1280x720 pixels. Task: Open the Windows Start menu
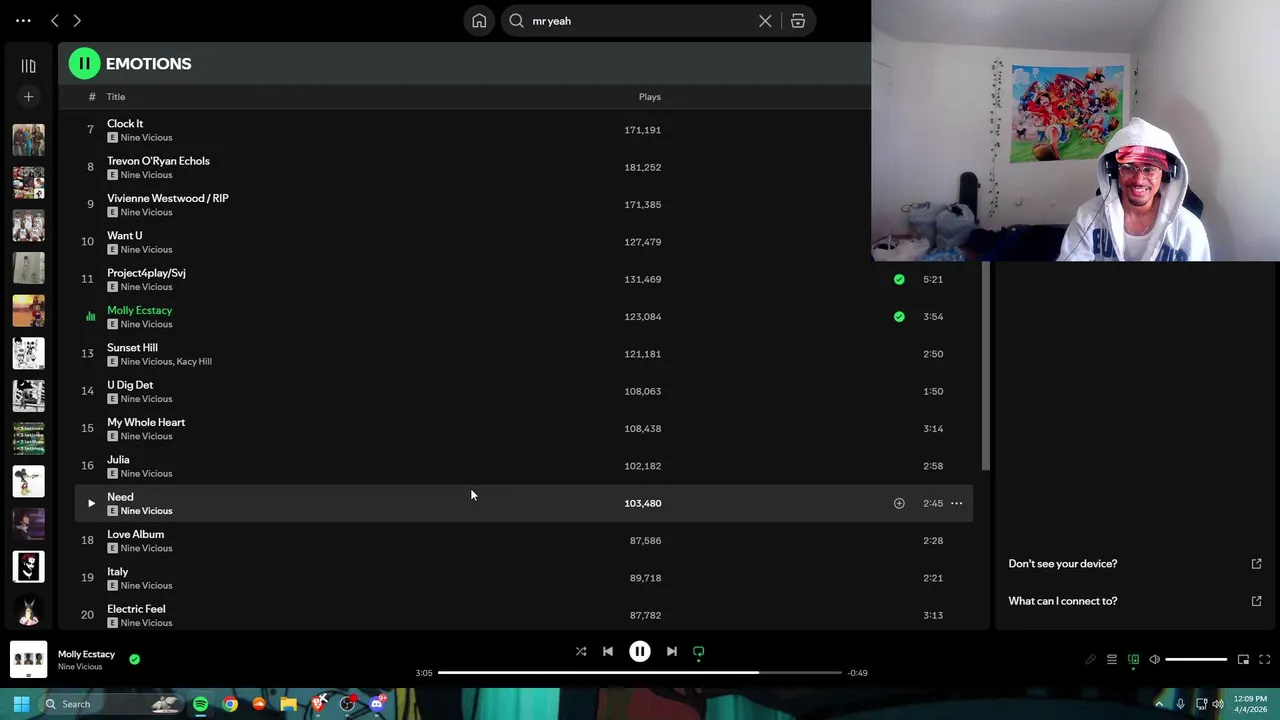coord(21,704)
